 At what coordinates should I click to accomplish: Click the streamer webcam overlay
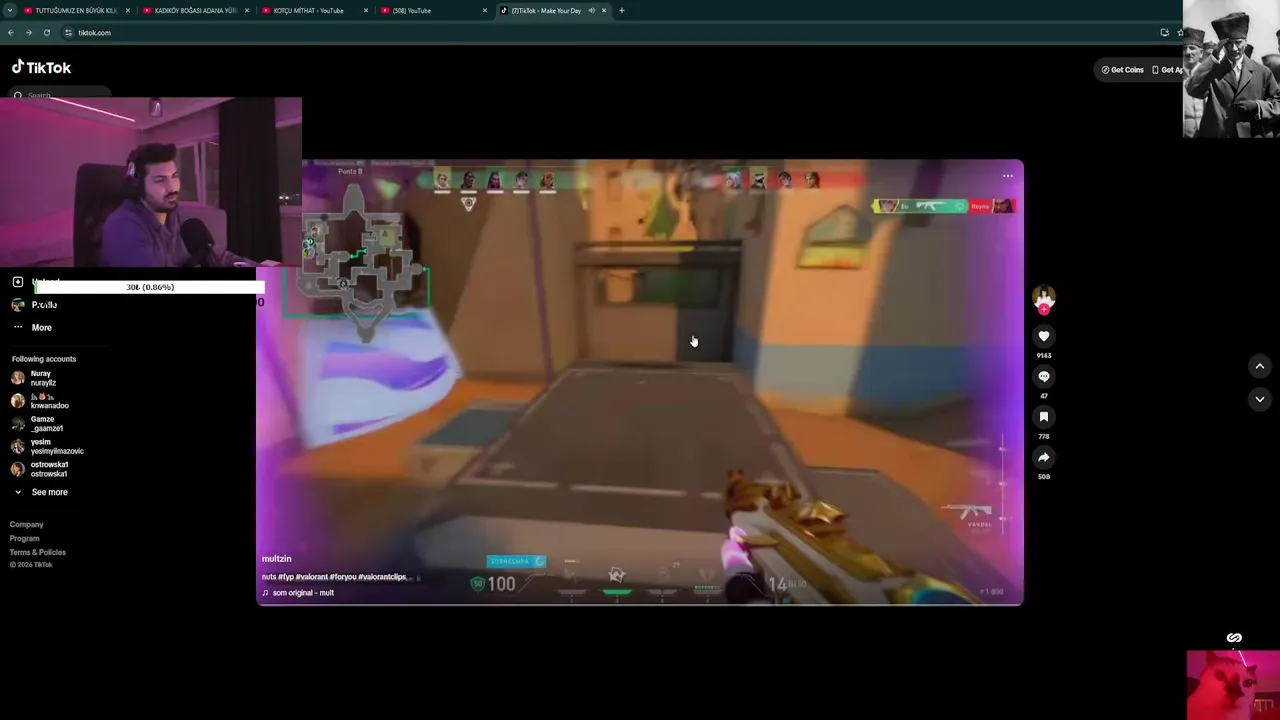click(151, 182)
